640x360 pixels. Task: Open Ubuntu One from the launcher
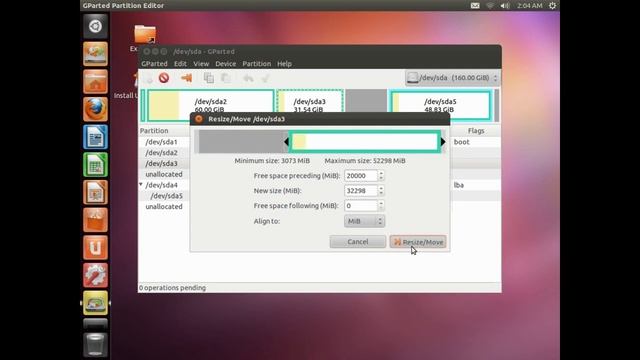(x=96, y=247)
